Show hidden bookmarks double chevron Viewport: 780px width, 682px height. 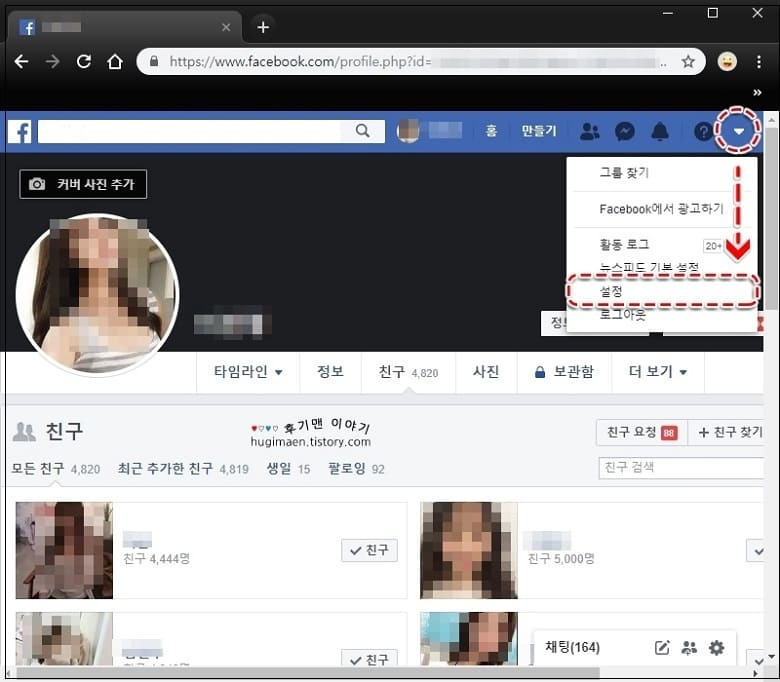tap(757, 93)
